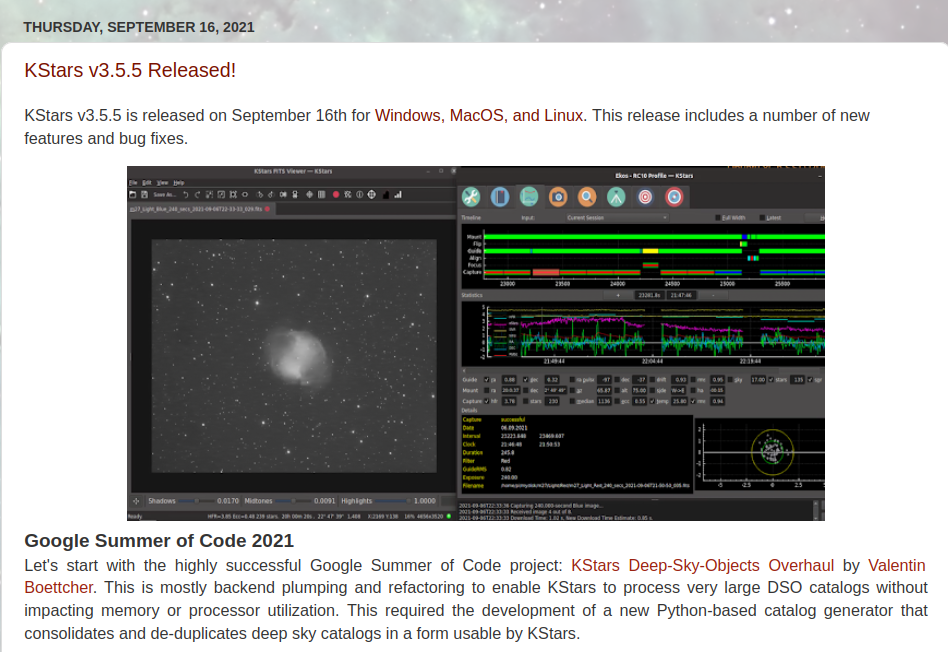Image resolution: width=948 pixels, height=652 pixels.
Task: Select the Ekos Analyze chart icon
Action: [x=528, y=197]
